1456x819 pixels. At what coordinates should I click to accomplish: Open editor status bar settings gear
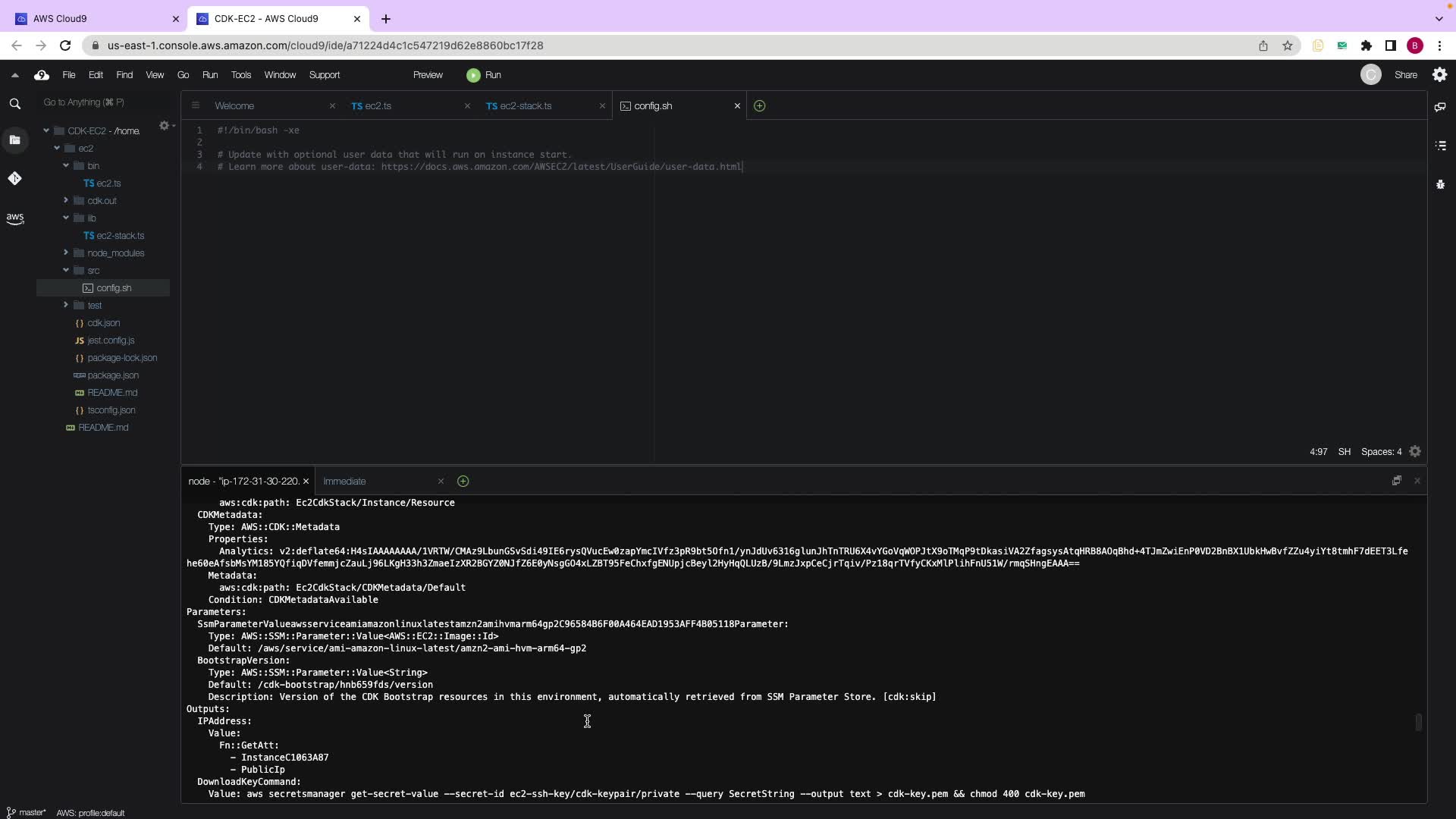coord(1414,452)
